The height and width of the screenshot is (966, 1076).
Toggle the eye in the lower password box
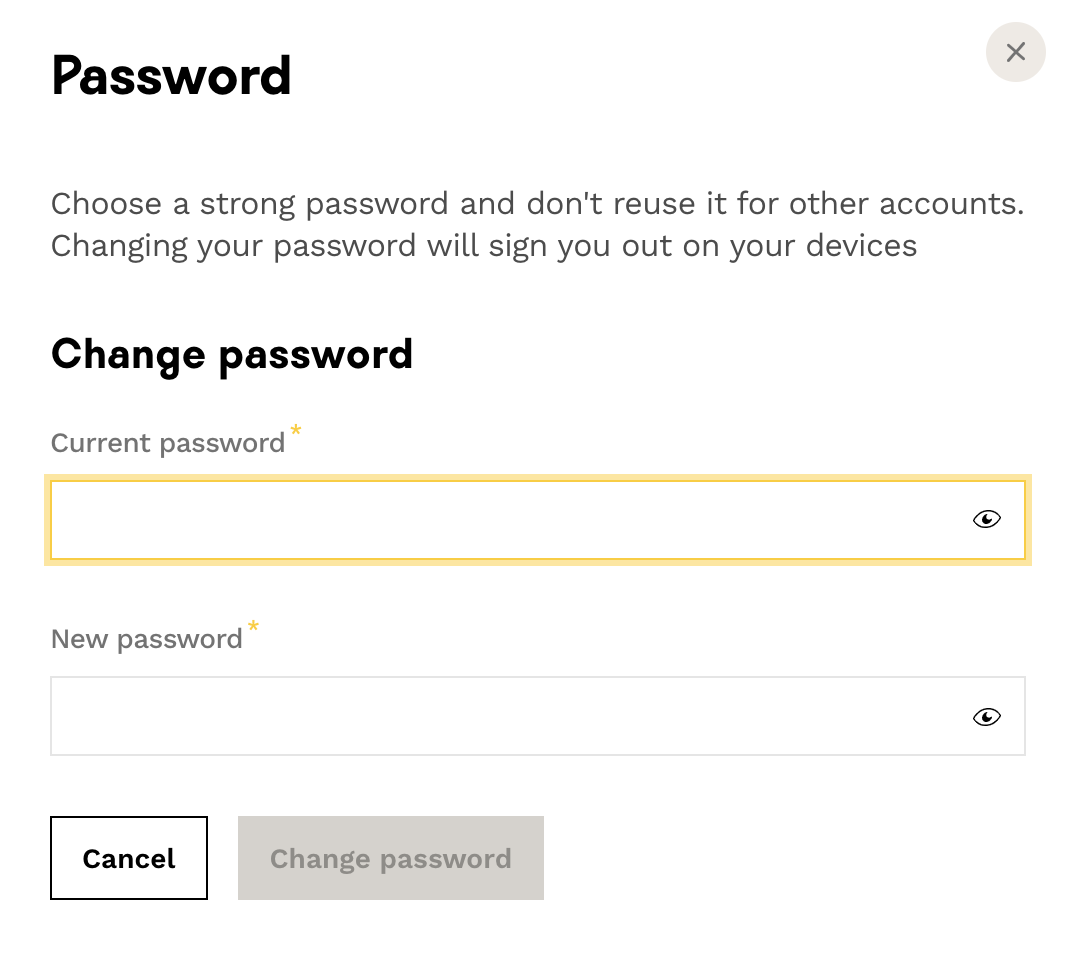(986, 717)
